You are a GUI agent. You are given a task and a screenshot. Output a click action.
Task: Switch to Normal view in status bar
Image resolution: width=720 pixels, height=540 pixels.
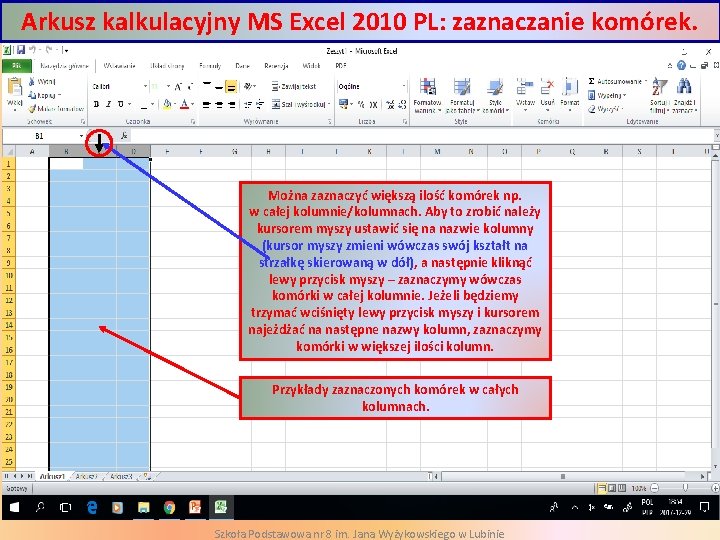[x=602, y=489]
